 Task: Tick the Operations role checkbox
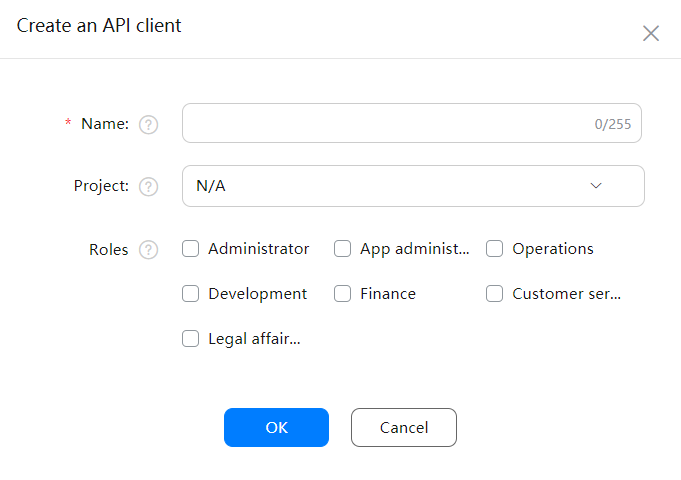[x=495, y=249]
